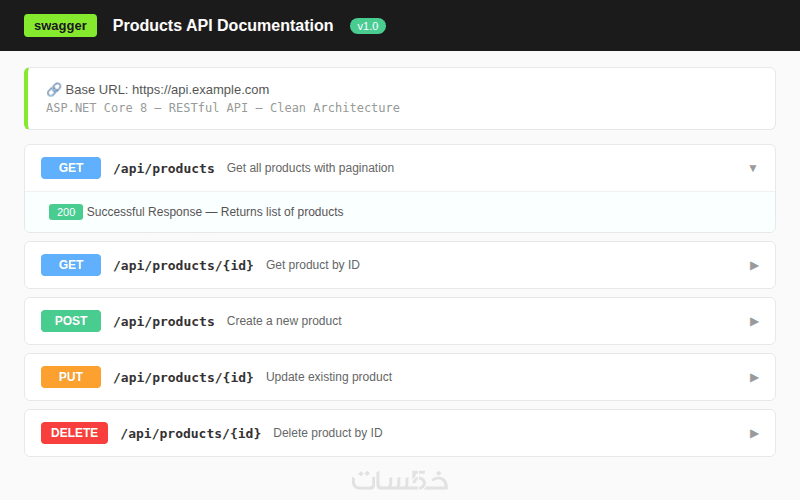Click the green swagger logo badge

click(60, 25)
